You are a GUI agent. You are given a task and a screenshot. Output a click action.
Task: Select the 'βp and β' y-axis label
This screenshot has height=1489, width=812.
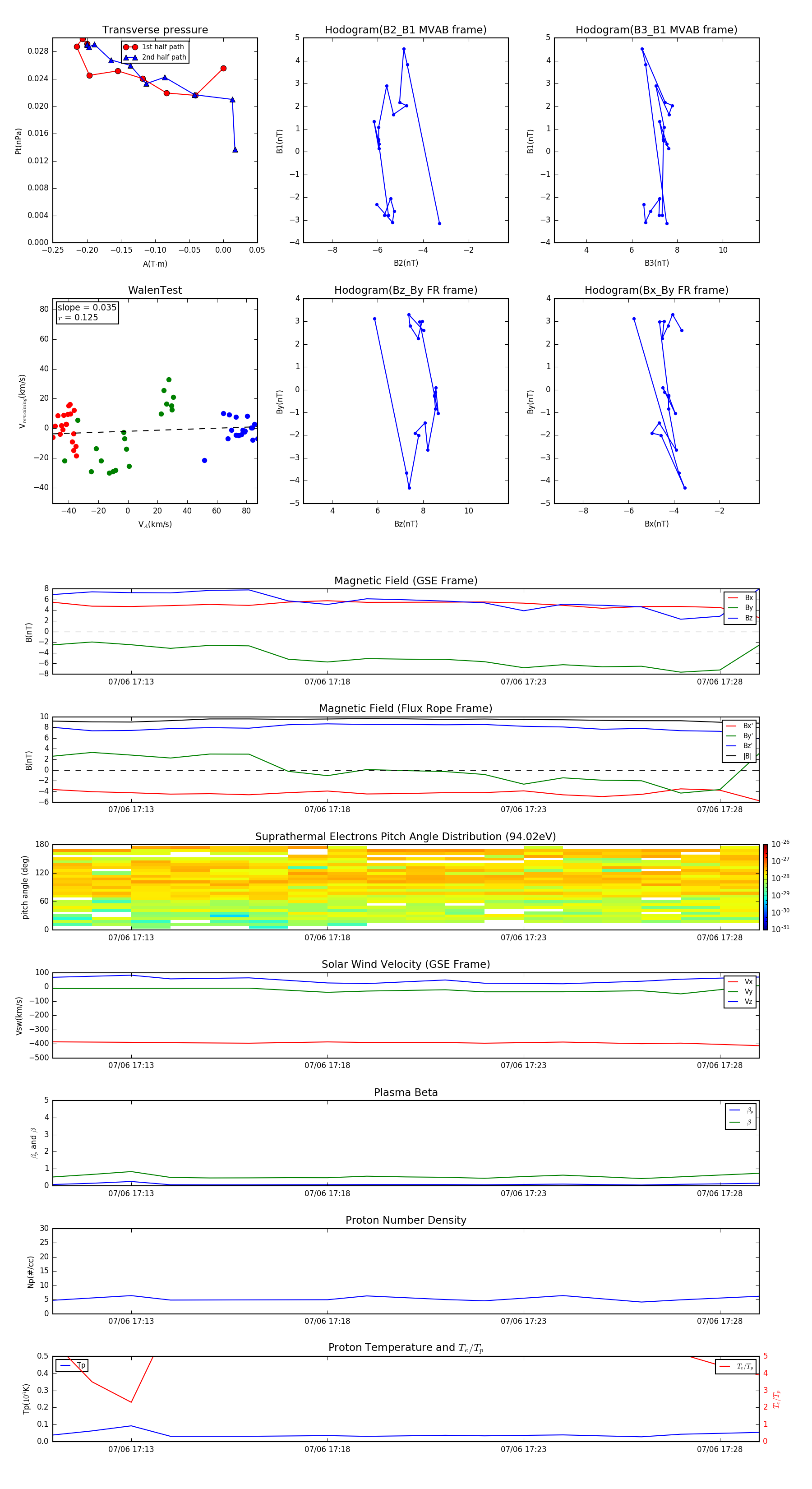click(33, 1143)
